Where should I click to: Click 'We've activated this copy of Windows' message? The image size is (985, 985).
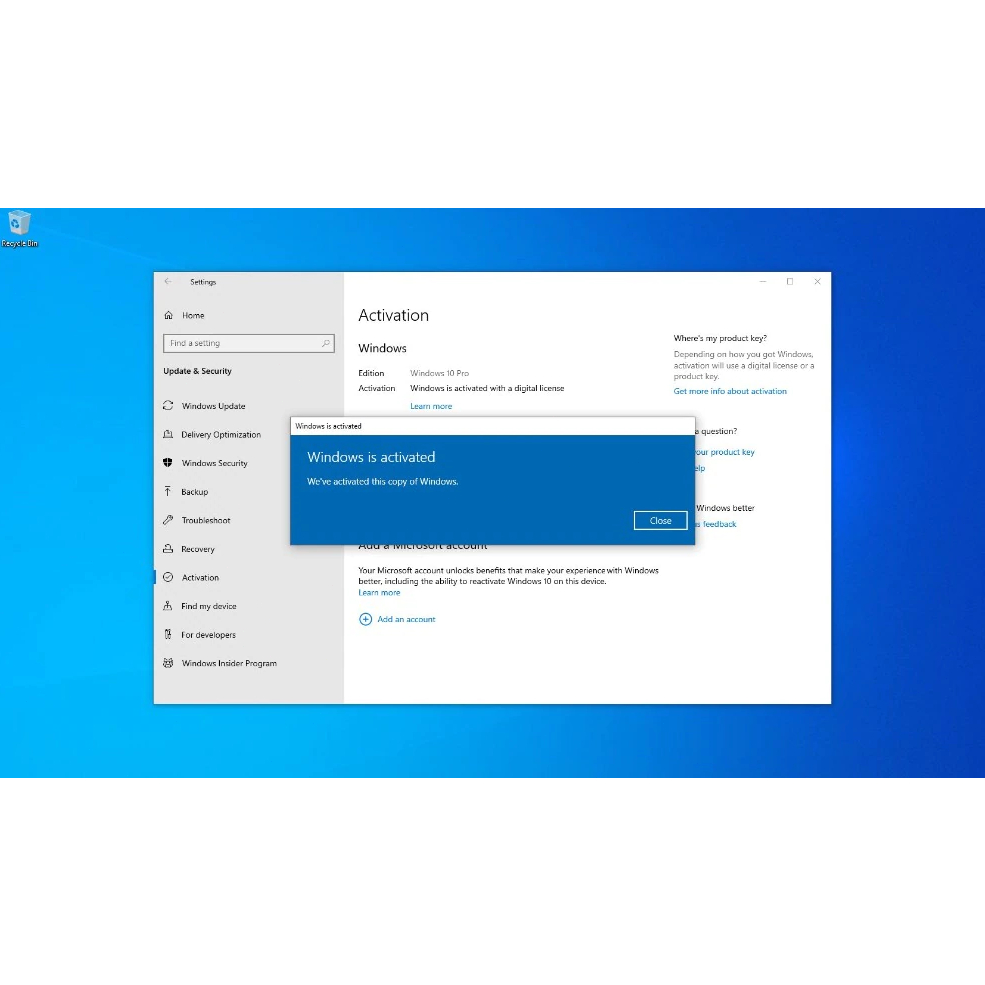tap(383, 482)
